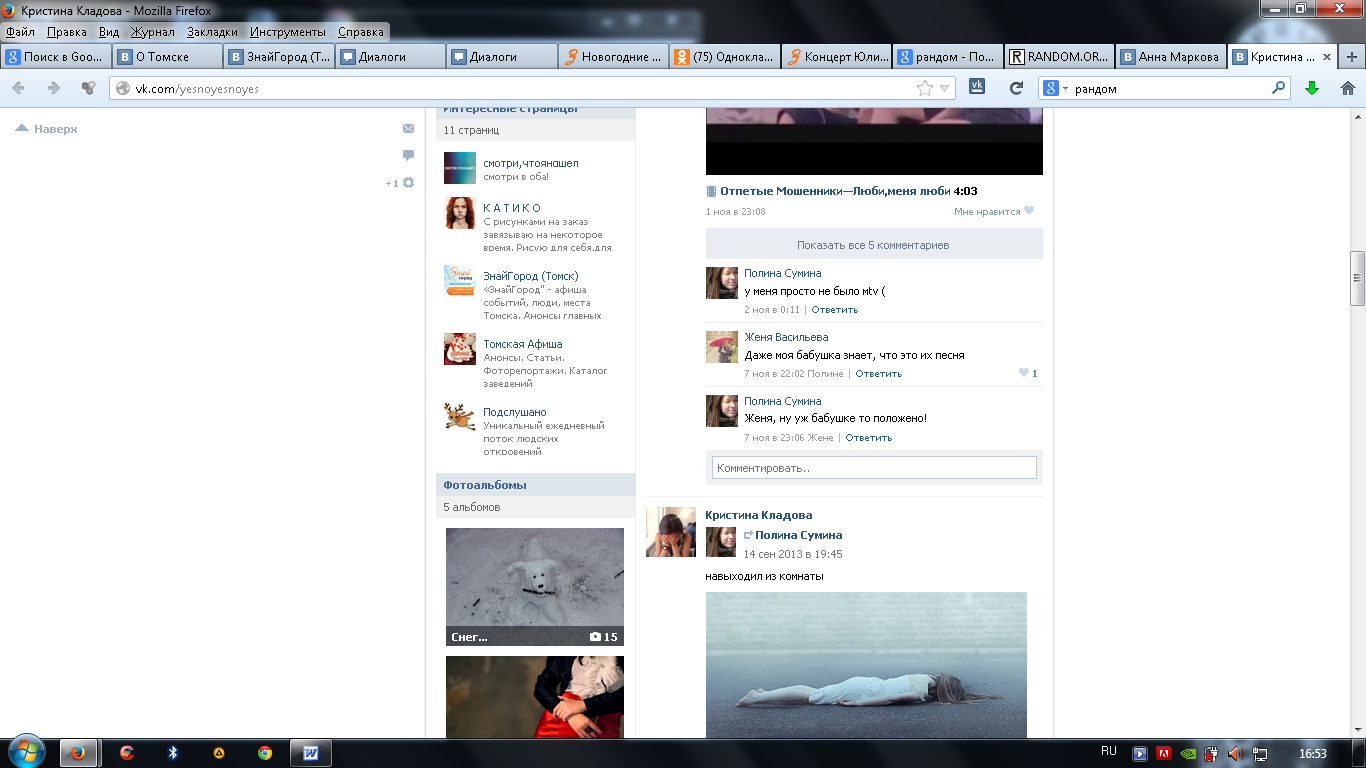Click Женя Васильева's umbrella avatar

click(722, 347)
